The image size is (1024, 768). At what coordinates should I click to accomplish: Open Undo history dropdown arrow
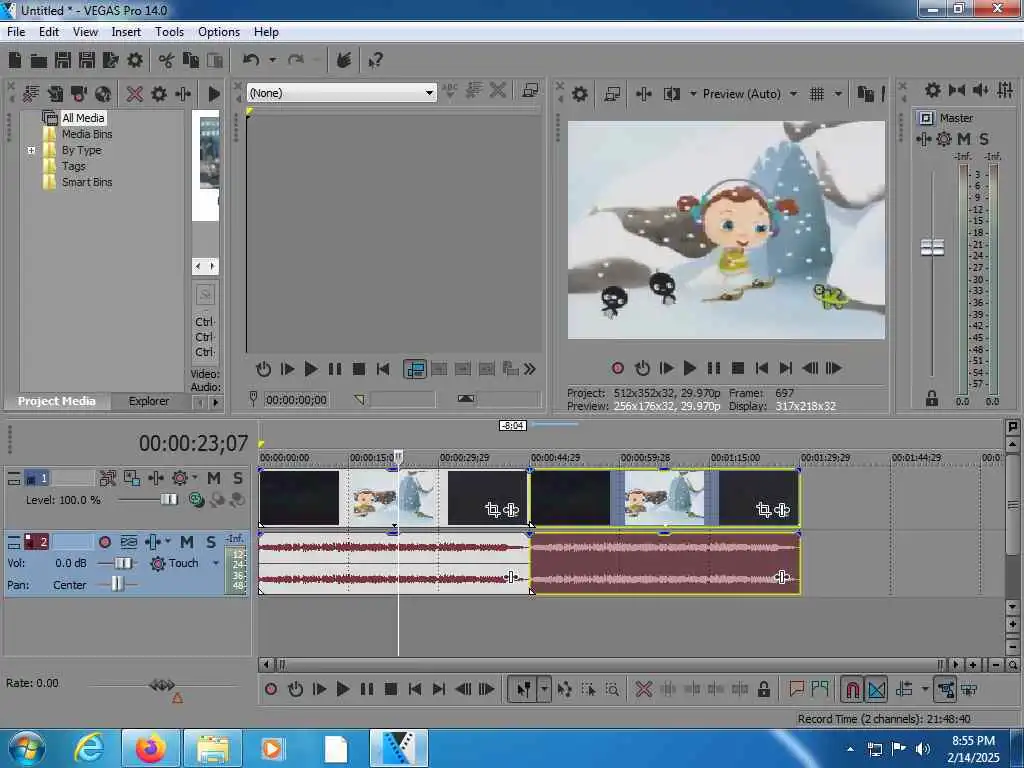pos(273,61)
